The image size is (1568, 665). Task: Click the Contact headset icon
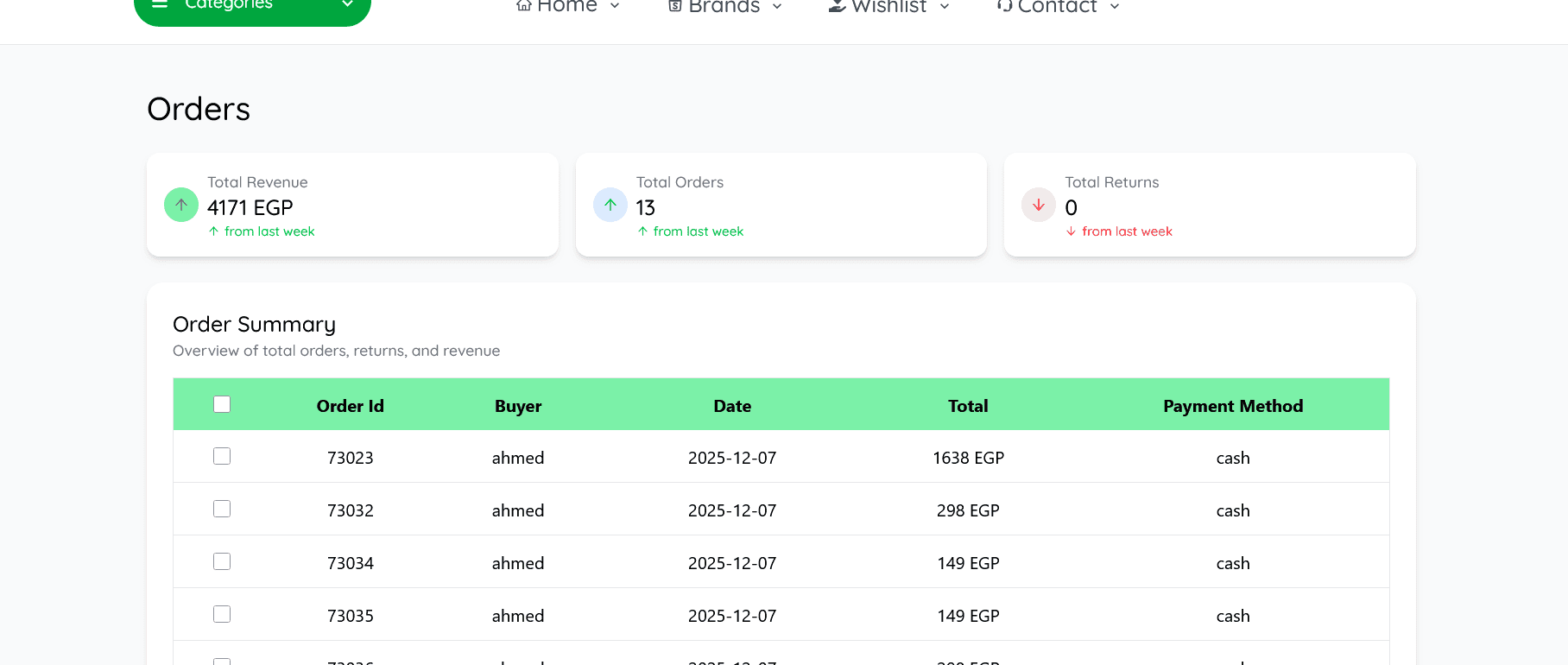pyautogui.click(x=1004, y=5)
